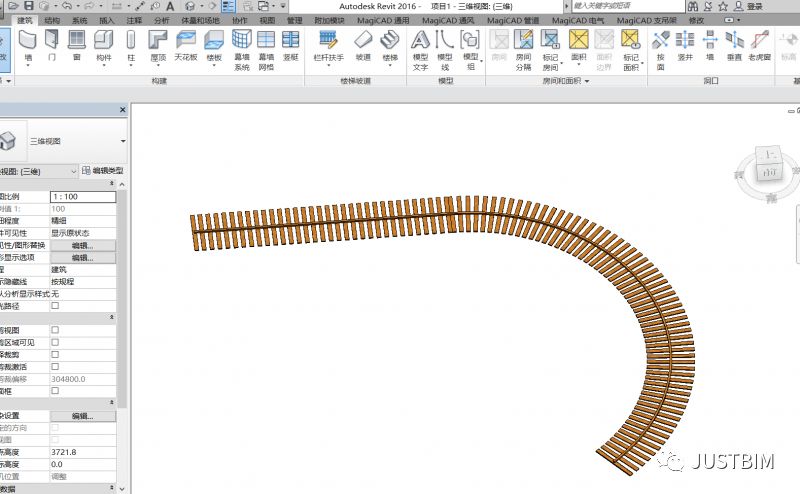This screenshot has width=800, height=494.
Task: Choose the Component (构件) tool
Action: tap(104, 45)
